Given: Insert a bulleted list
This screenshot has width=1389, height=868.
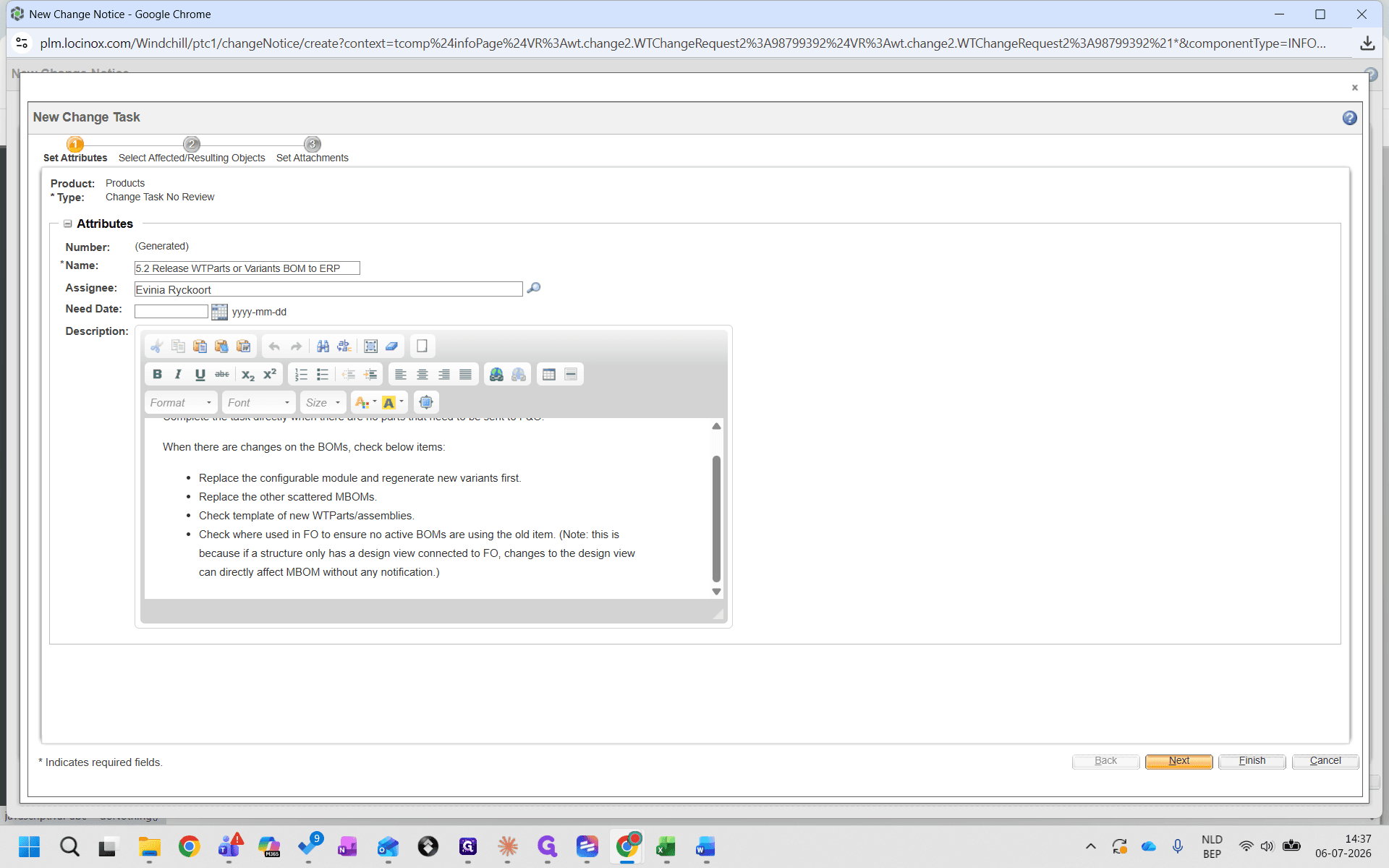Looking at the screenshot, I should click(323, 375).
